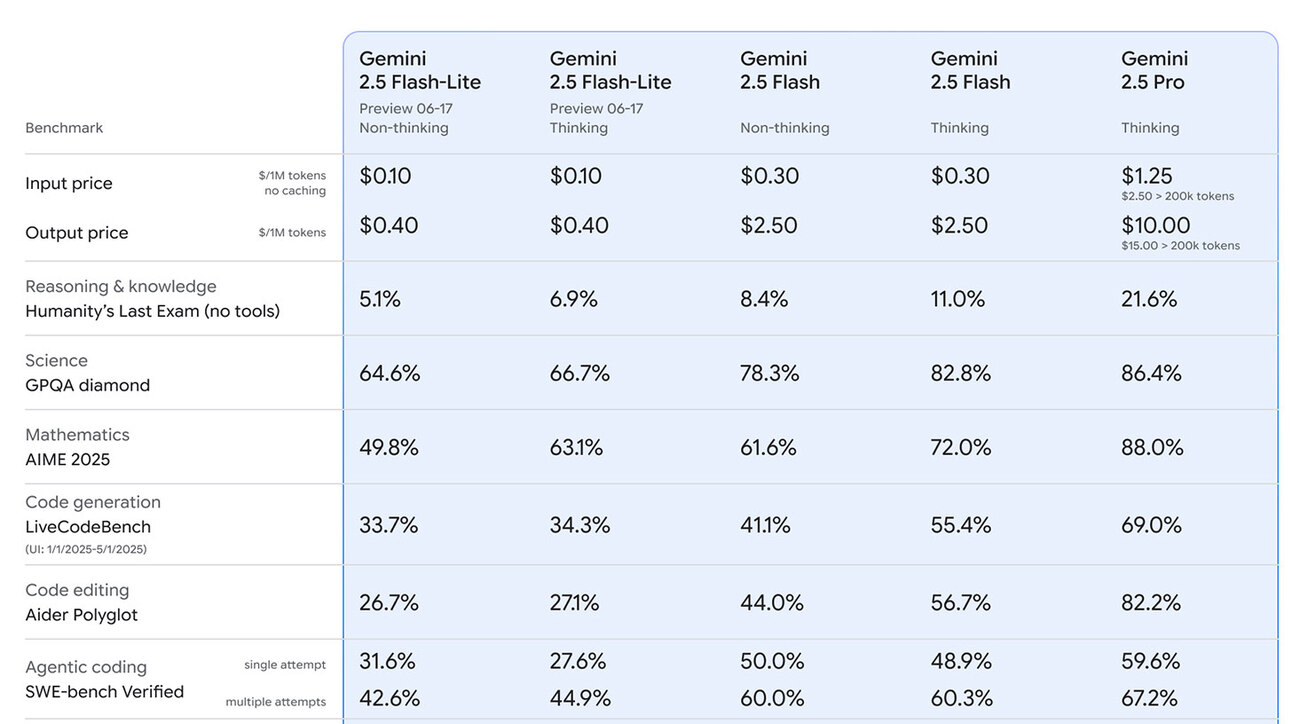Select the 49.8% AIME score cell

tap(389, 448)
